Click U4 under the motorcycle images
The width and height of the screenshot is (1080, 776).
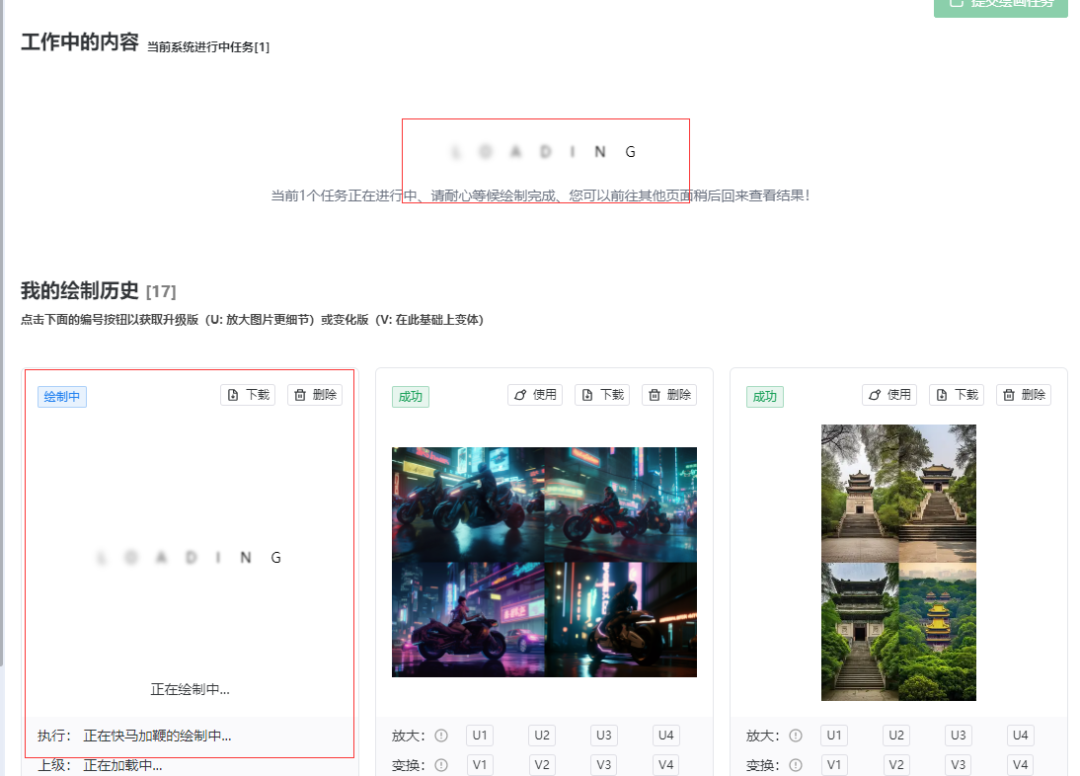(x=666, y=735)
